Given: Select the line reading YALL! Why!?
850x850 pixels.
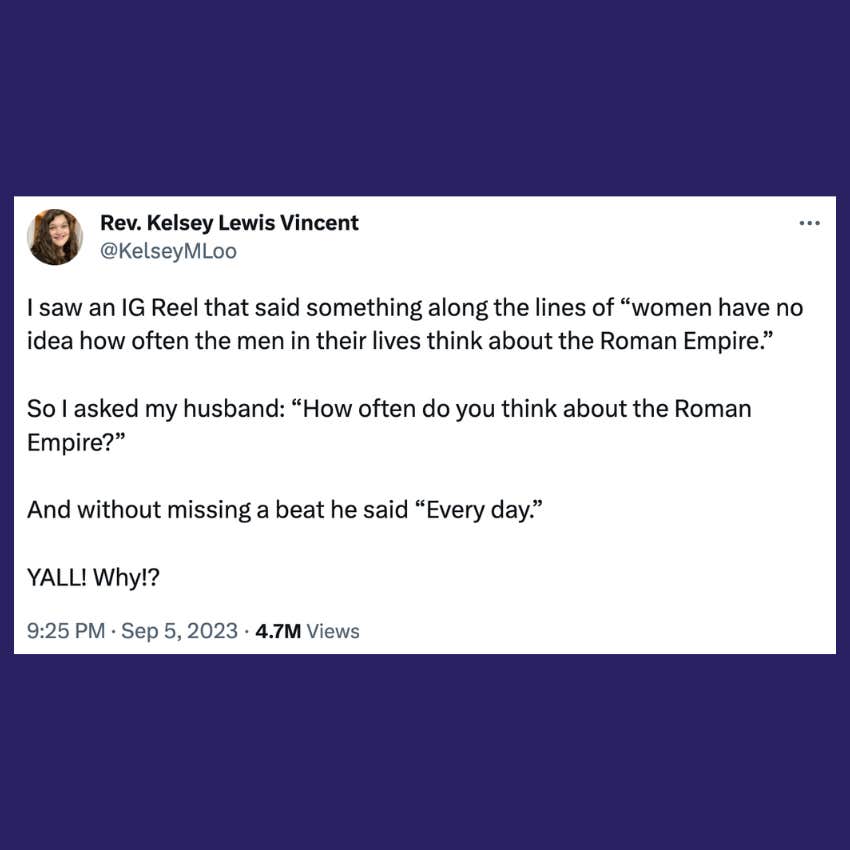Looking at the screenshot, I should pyautogui.click(x=93, y=577).
